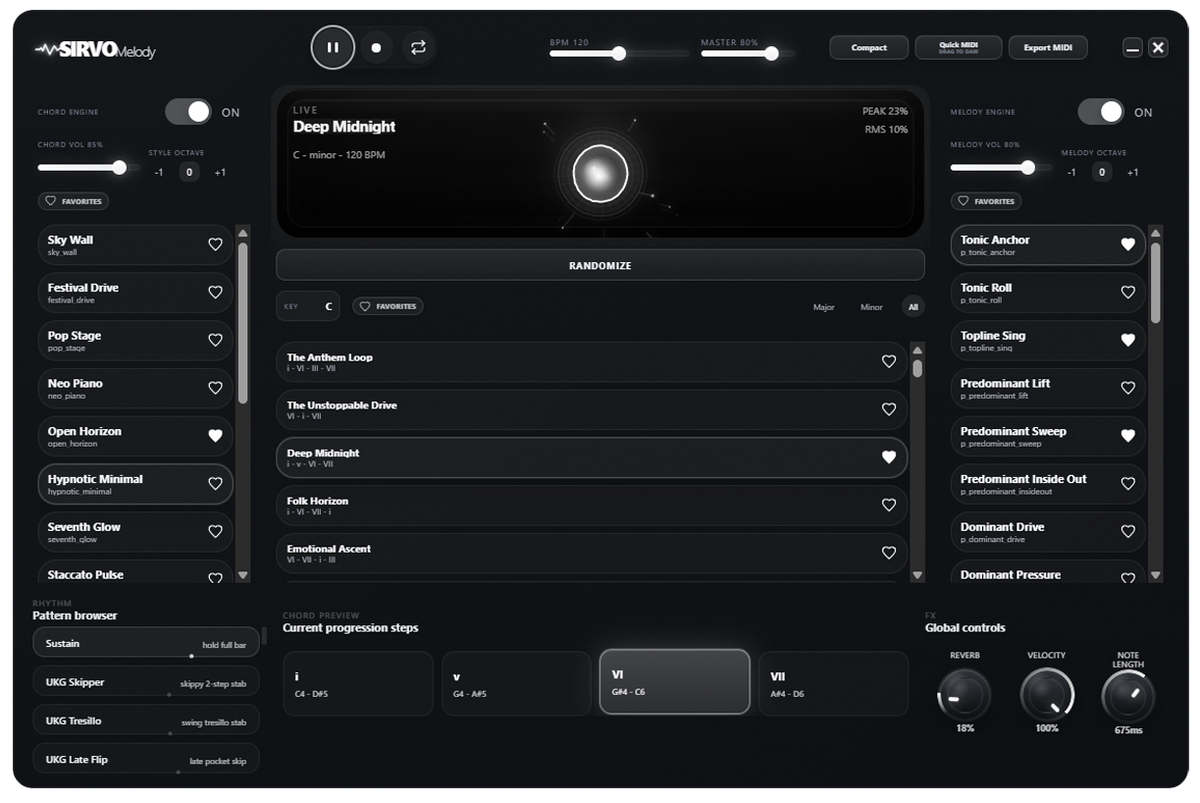Click the Velocity knob
Image resolution: width=1200 pixels, height=803 pixels.
pyautogui.click(x=1047, y=695)
